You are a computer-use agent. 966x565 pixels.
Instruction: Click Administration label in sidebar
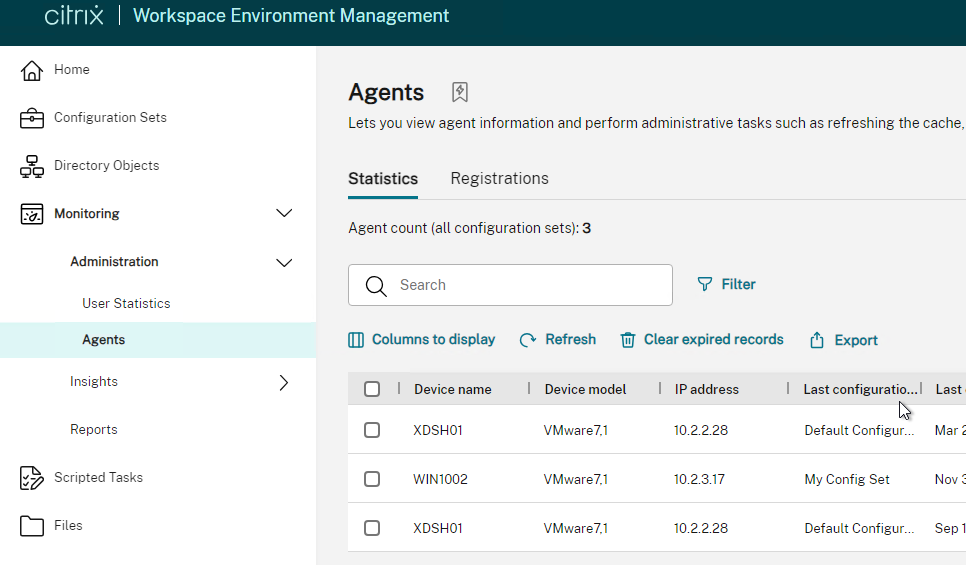coord(114,262)
